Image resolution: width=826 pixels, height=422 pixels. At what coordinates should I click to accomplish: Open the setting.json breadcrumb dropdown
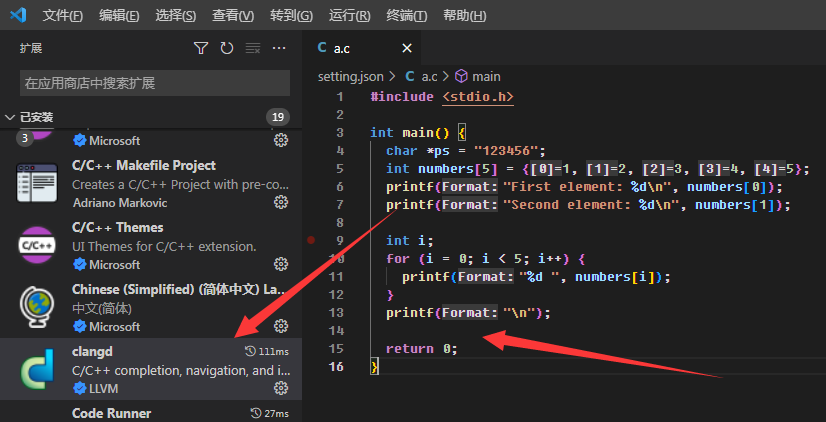[x=350, y=76]
